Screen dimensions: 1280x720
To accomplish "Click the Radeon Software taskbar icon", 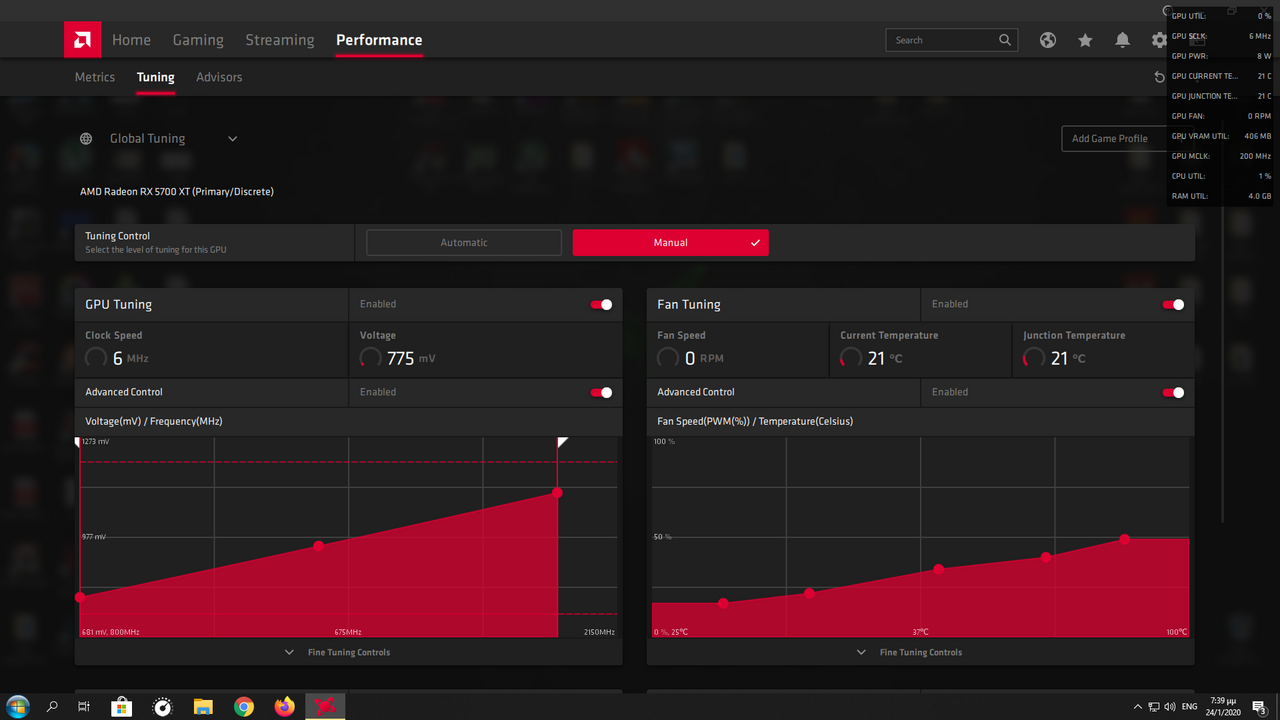I will [325, 707].
